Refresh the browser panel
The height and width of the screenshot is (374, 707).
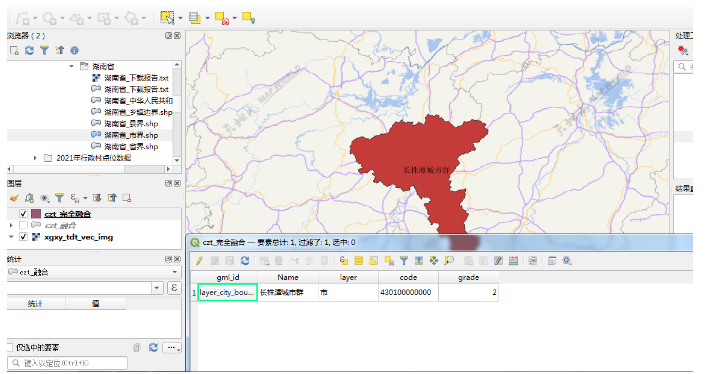pyautogui.click(x=29, y=51)
